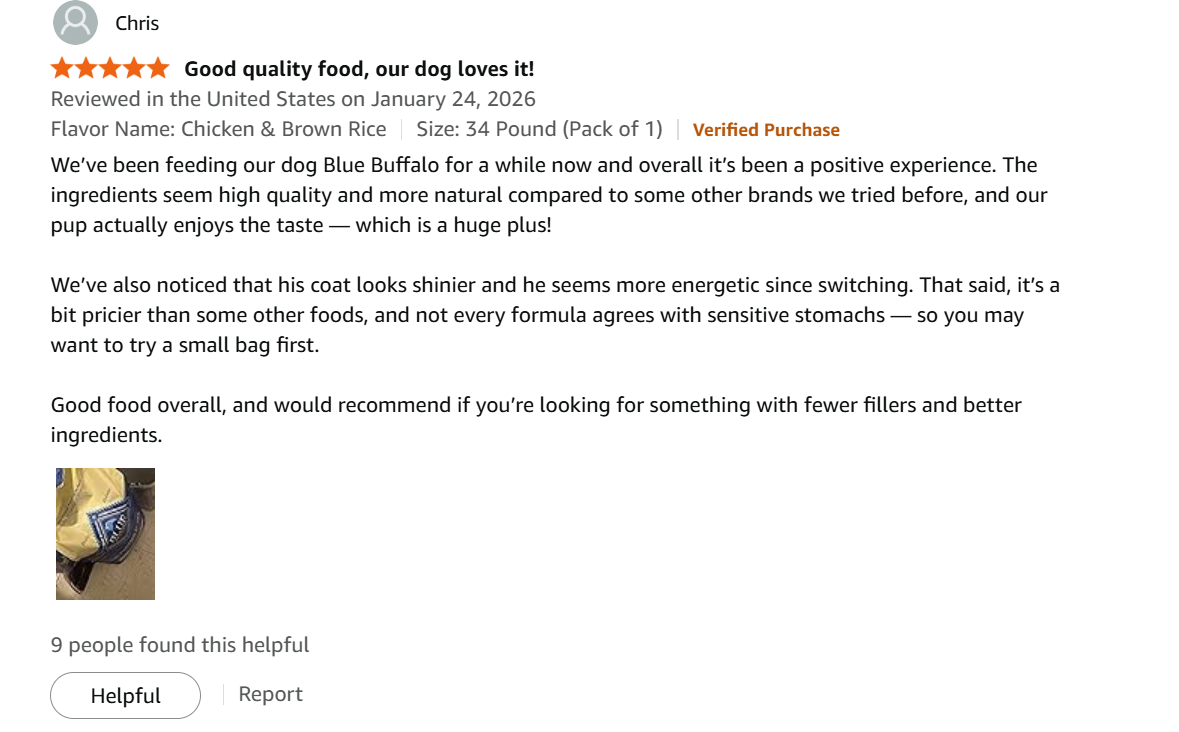Screen dimensions: 1179x732
Task: Click the Verified Purchase badge
Action: coord(766,129)
